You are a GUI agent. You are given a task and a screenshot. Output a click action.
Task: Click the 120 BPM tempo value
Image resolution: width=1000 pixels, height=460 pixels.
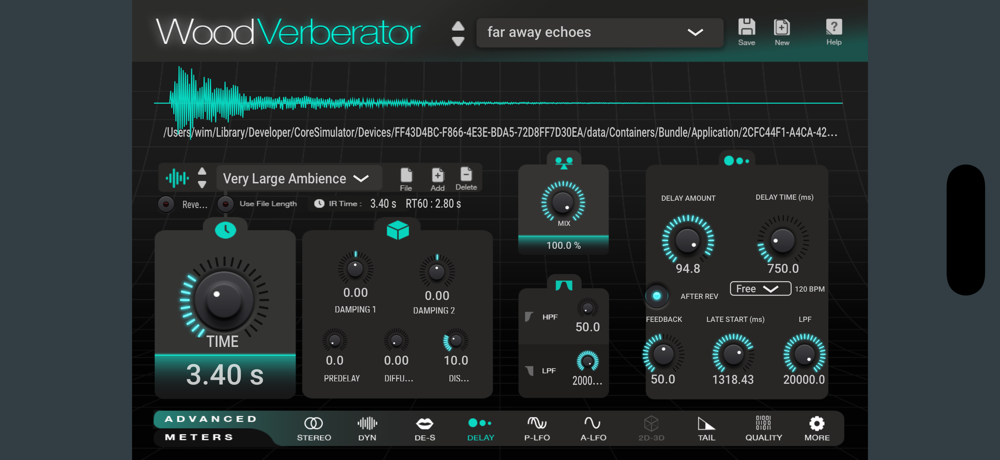click(810, 290)
